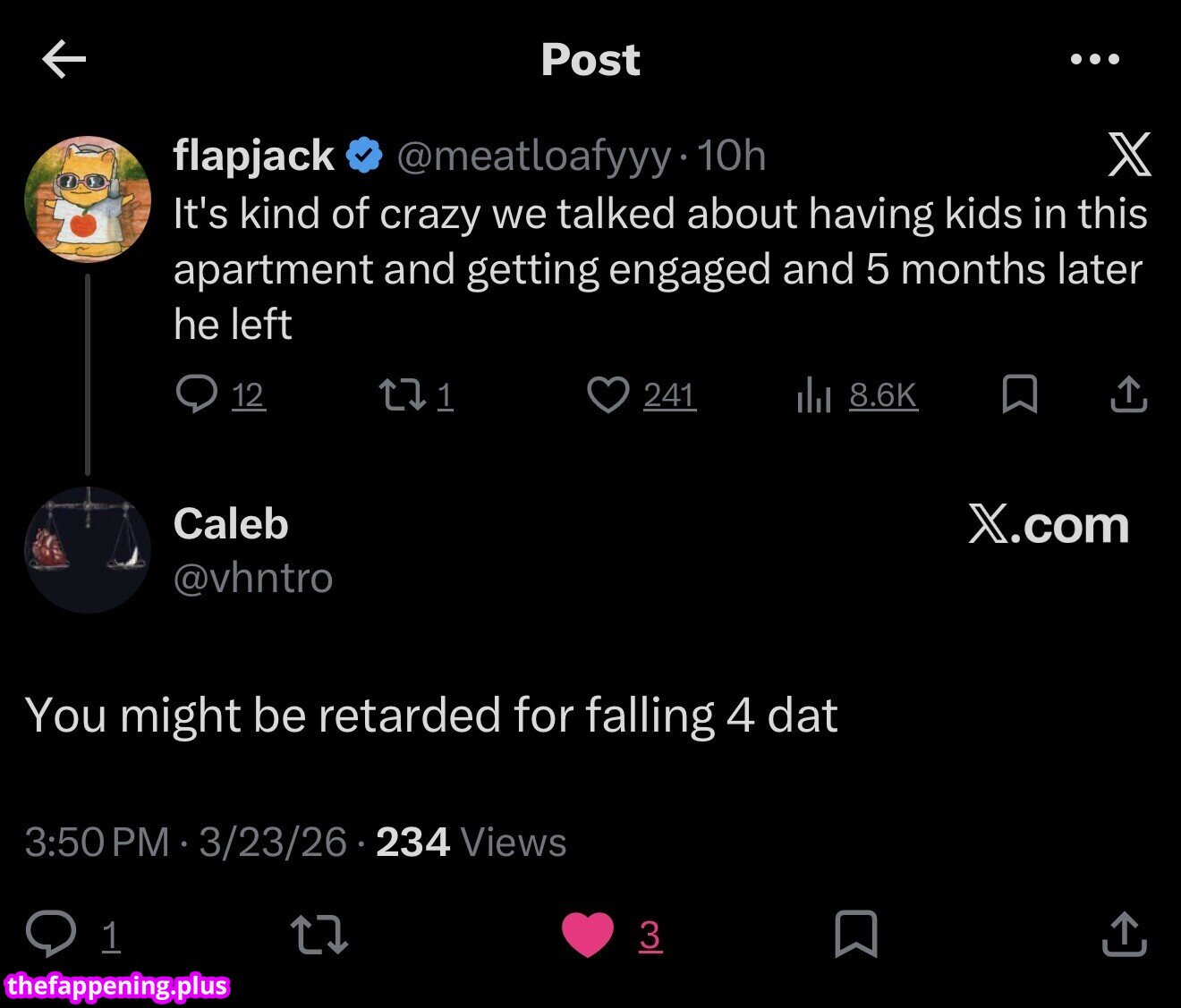Repost flapjack's post
Viewport: 1181px width, 1008px height.
coord(403,394)
